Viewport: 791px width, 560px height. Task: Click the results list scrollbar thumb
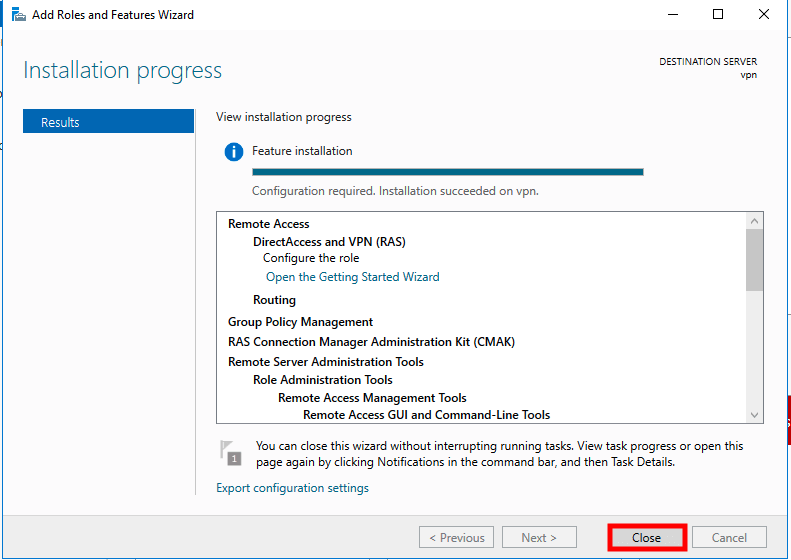coord(755,258)
